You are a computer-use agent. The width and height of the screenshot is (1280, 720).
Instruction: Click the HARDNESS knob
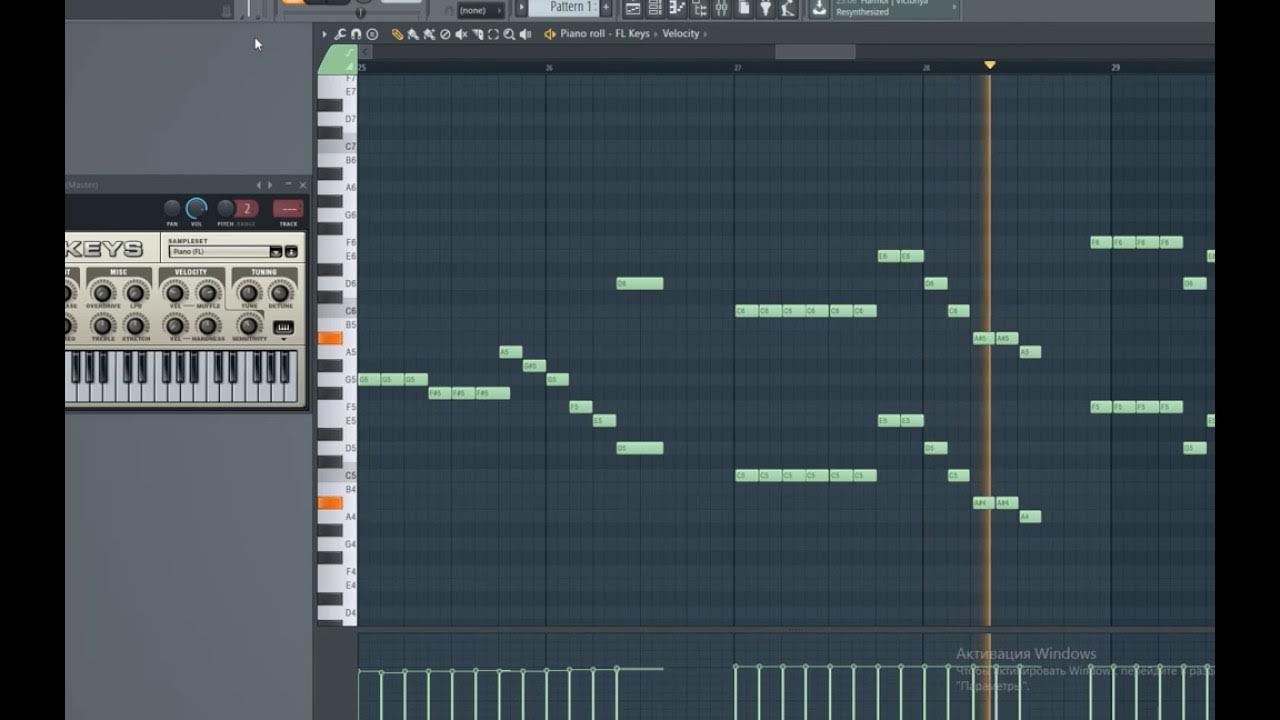tap(207, 326)
